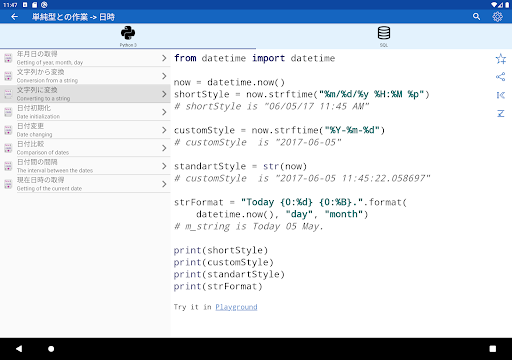
Task: Click the 'print(shortStyle)' code line
Action: pyautogui.click(x=221, y=250)
